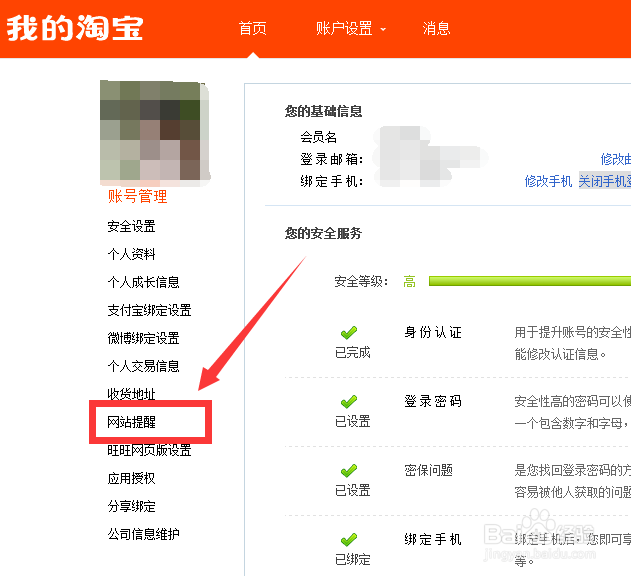Open 公司信息维护 sidebar item
Viewport: 631px width, 576px height.
click(x=143, y=534)
